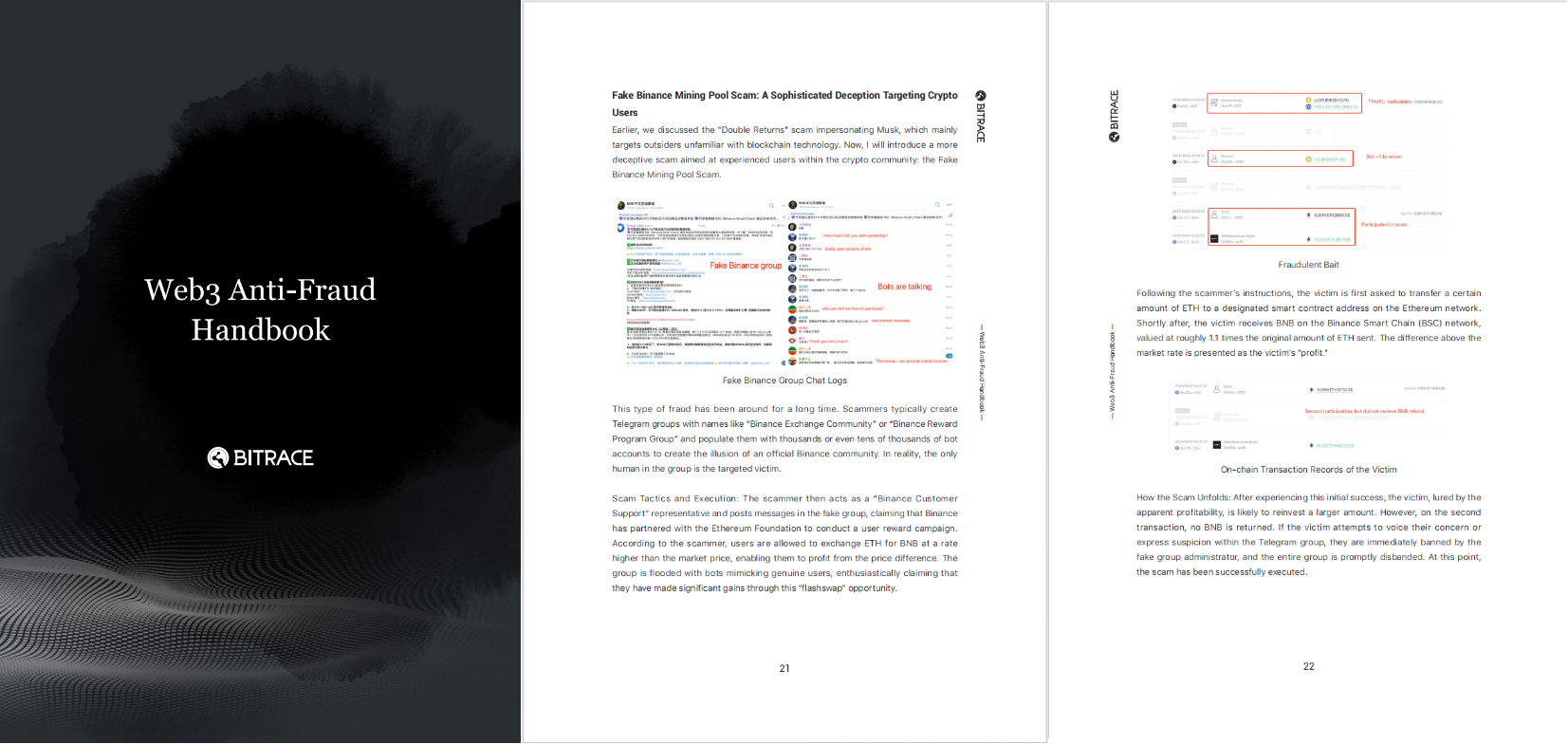This screenshot has width=1568, height=744.
Task: Click the Bitrace logo on the cover page
Action: (x=260, y=457)
